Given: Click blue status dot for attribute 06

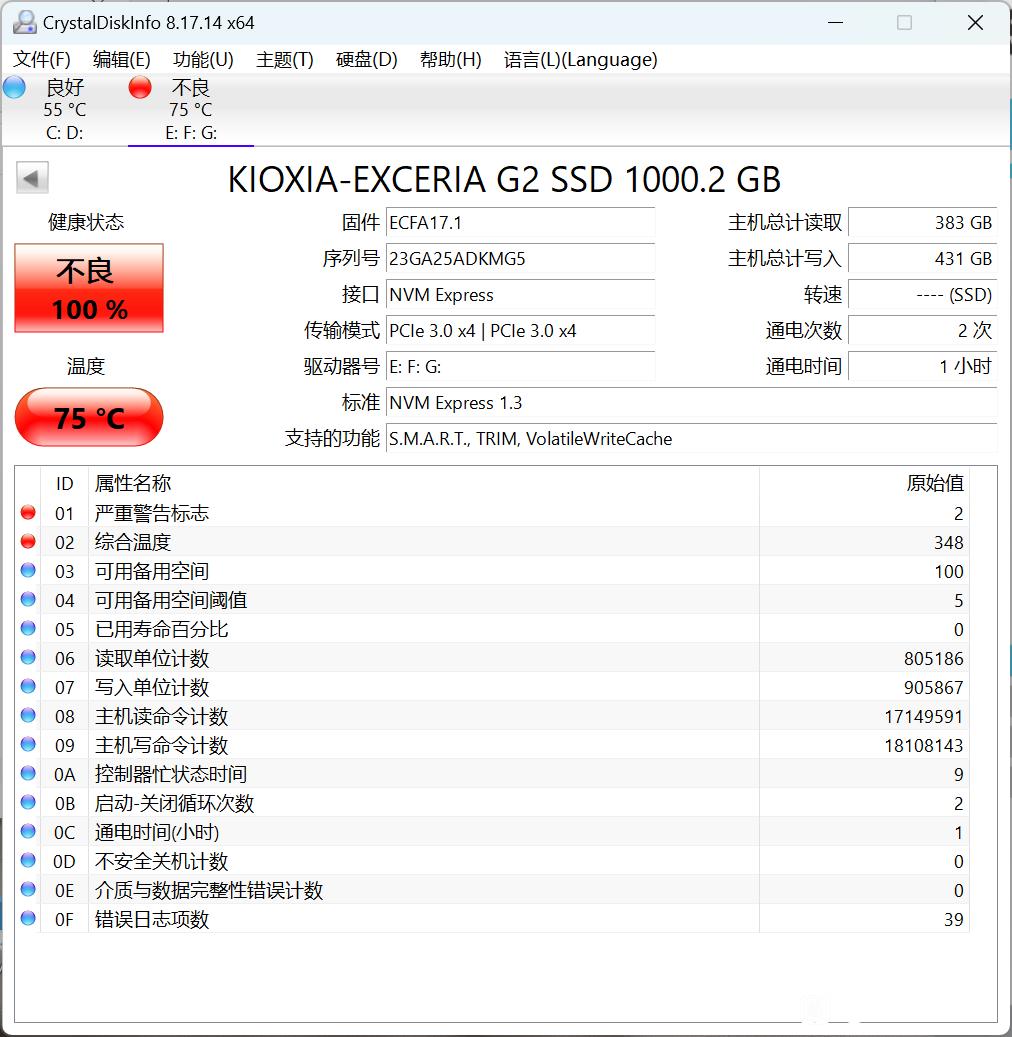Looking at the screenshot, I should 28,657.
